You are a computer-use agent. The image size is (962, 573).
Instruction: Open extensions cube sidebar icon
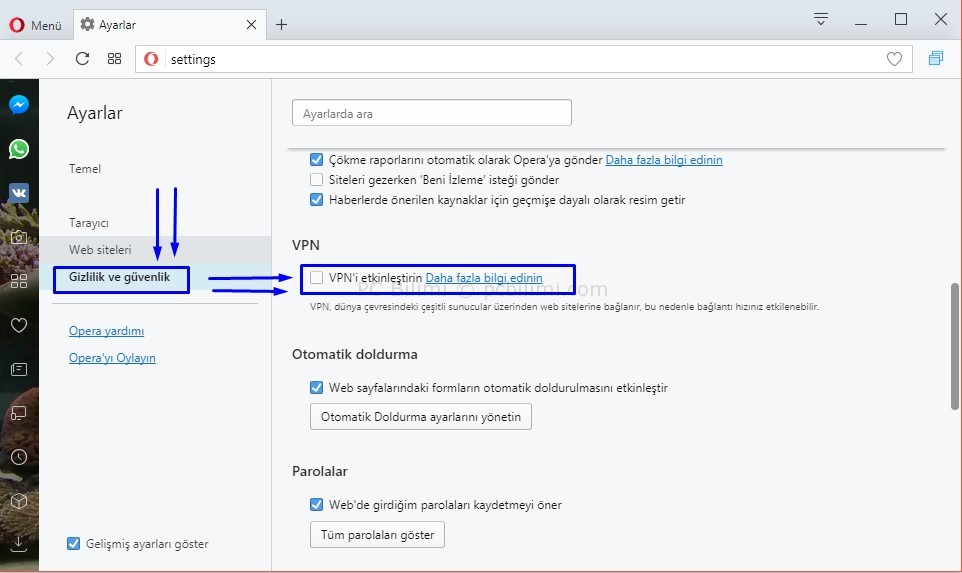19,501
